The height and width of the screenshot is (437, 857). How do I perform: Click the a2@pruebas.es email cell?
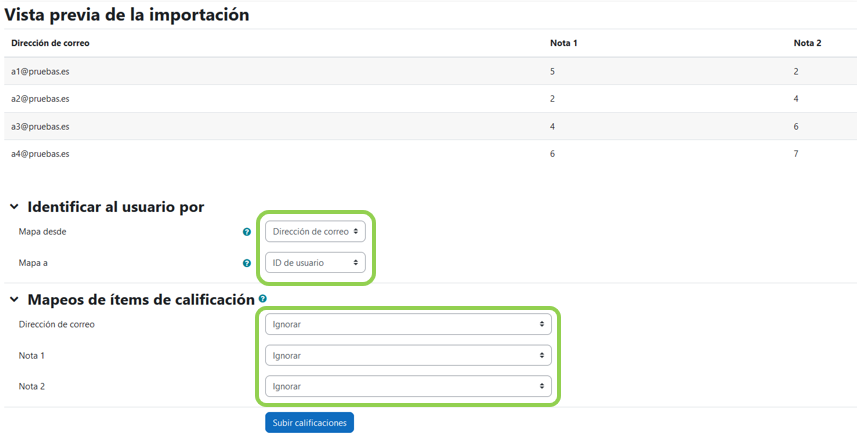(x=40, y=99)
